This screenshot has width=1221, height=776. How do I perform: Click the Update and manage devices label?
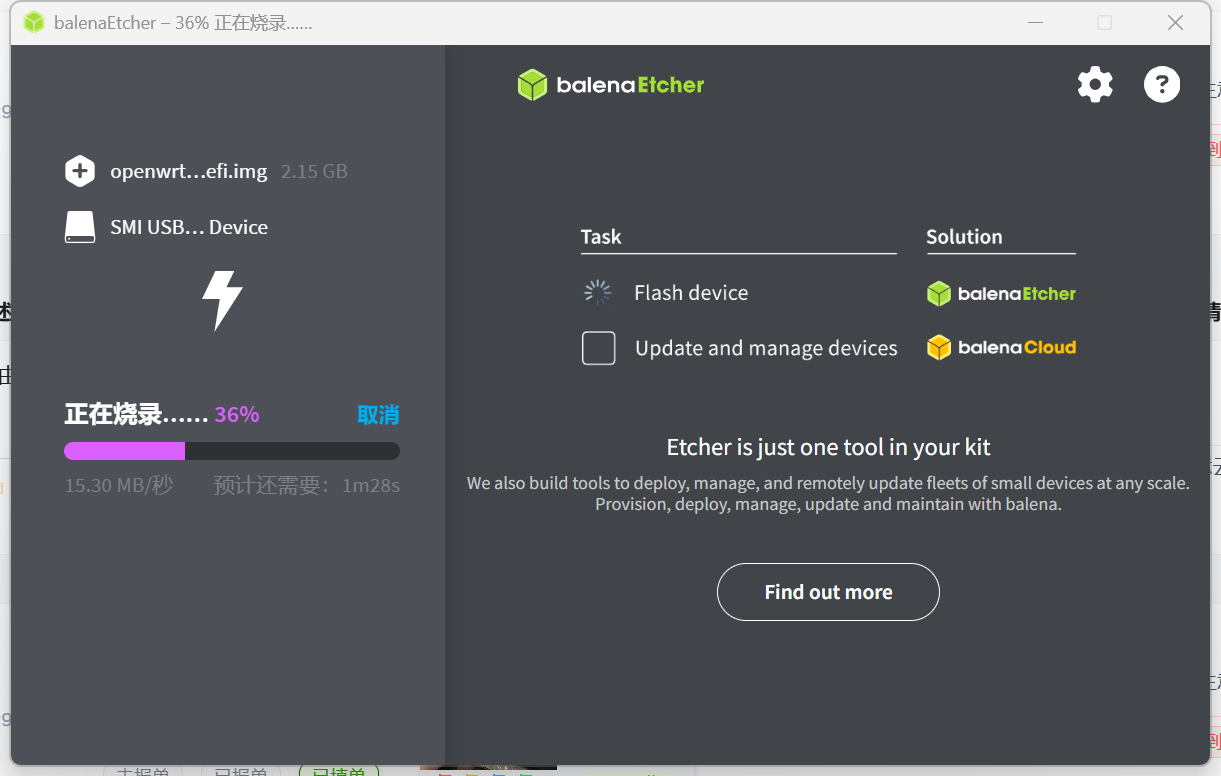coord(766,348)
